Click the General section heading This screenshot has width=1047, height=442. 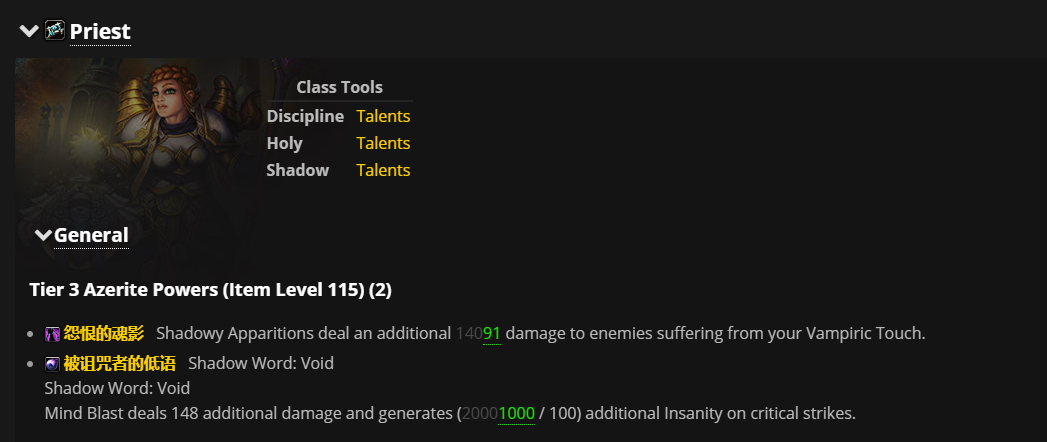tap(91, 235)
